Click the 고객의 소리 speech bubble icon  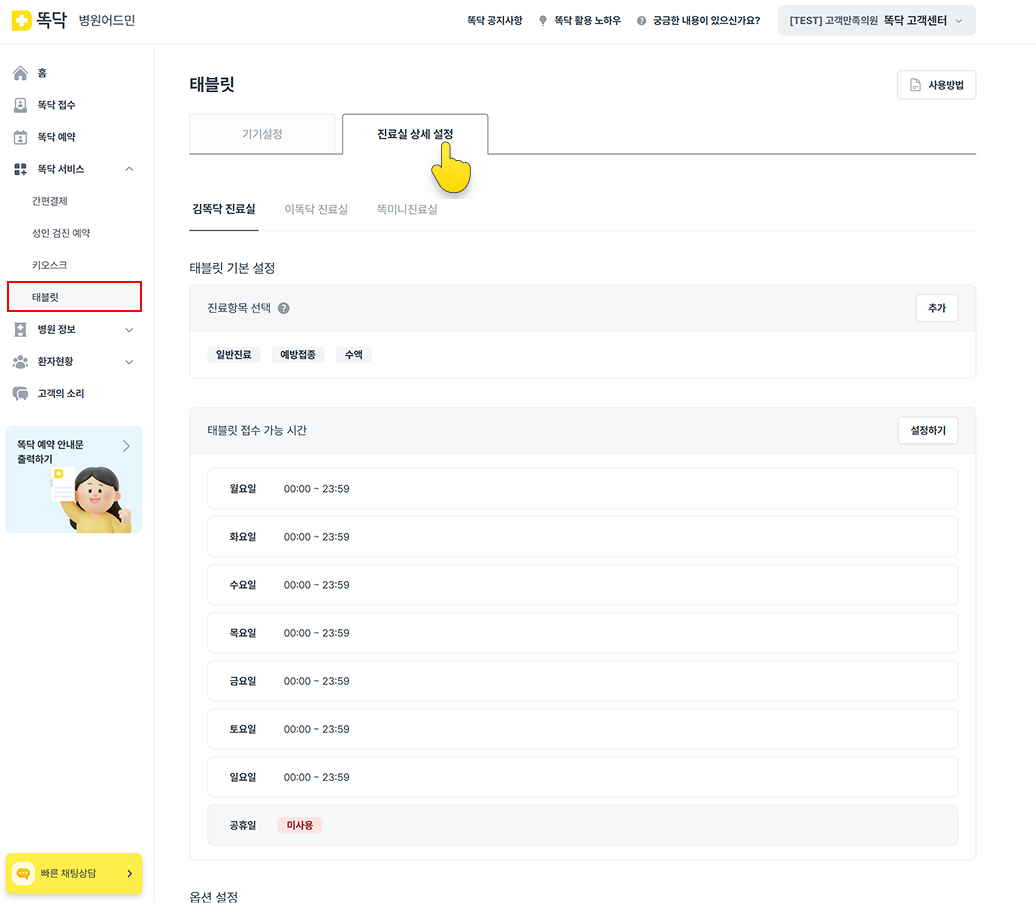pos(20,394)
